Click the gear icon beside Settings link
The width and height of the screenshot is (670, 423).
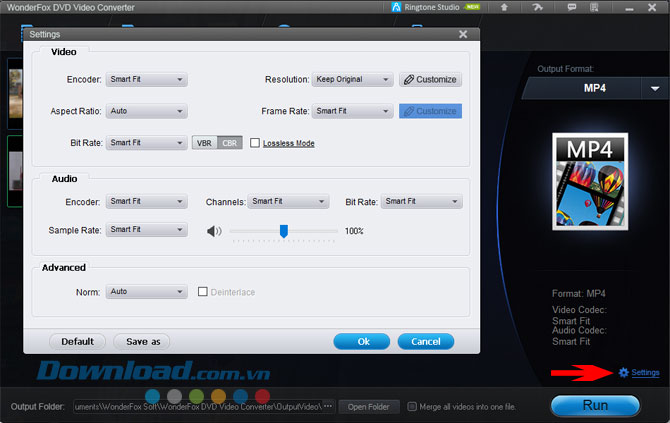(x=623, y=373)
